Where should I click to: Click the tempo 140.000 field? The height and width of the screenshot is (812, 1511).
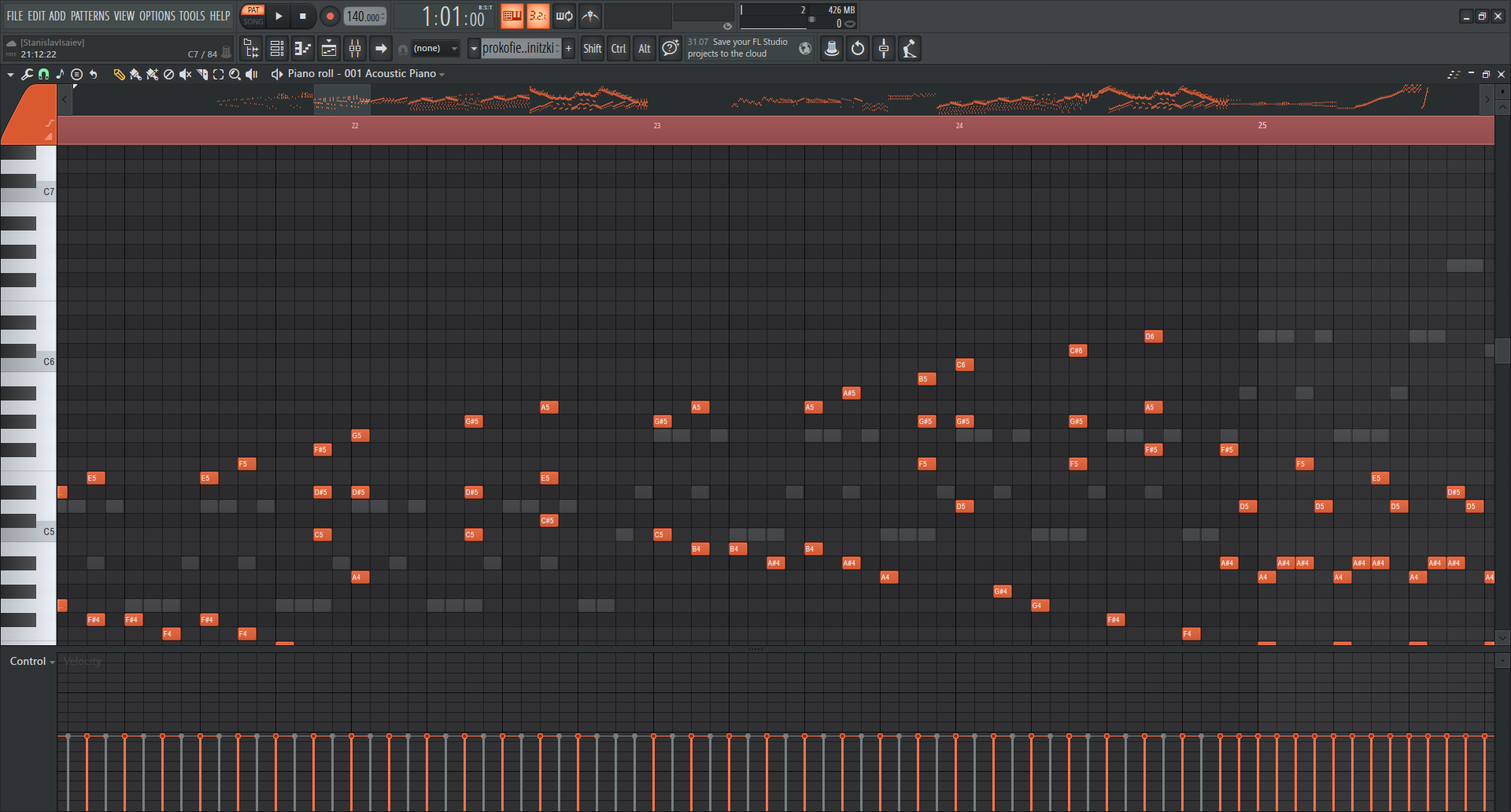click(x=365, y=16)
